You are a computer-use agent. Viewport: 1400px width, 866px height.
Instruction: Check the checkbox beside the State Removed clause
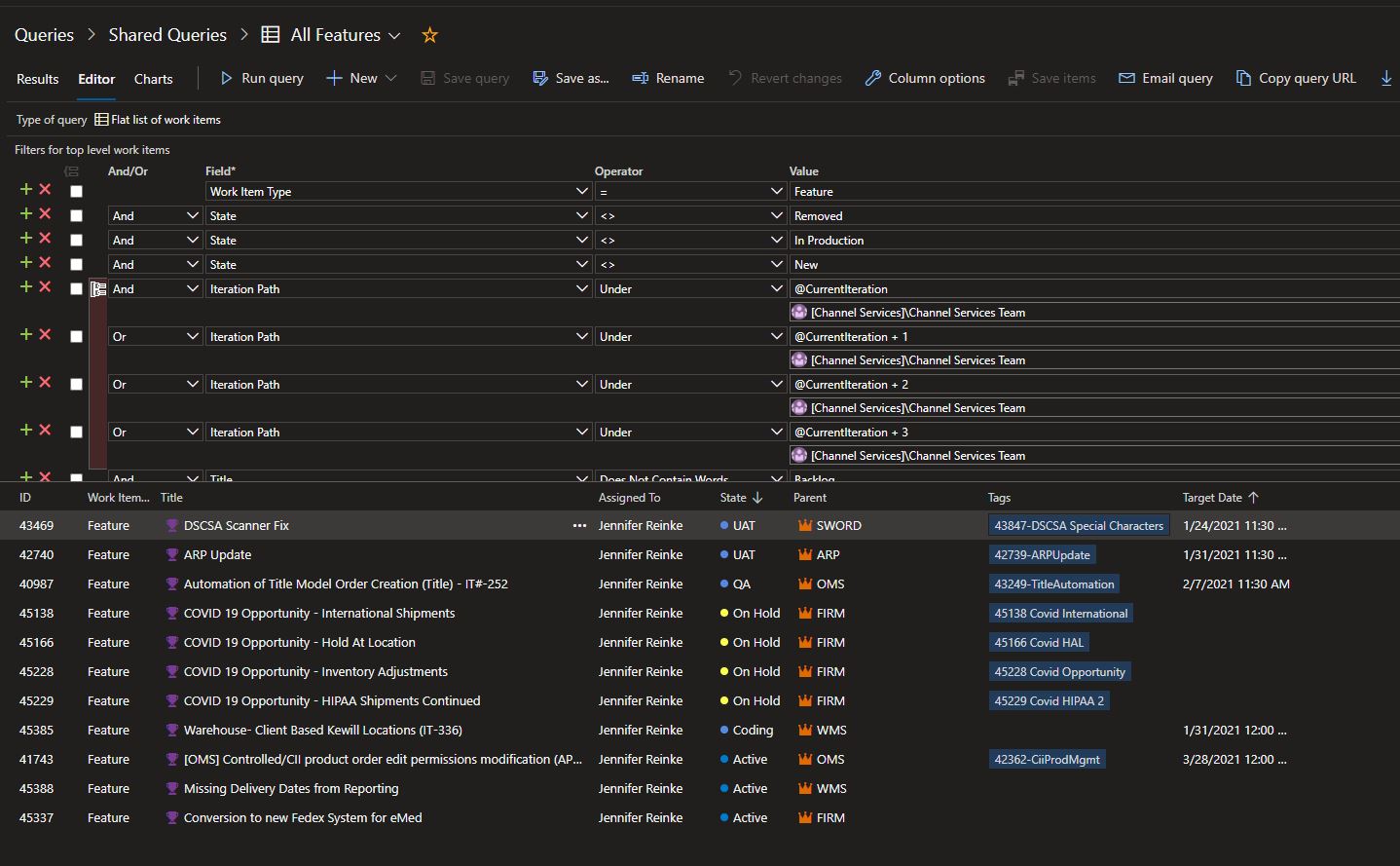[x=76, y=215]
